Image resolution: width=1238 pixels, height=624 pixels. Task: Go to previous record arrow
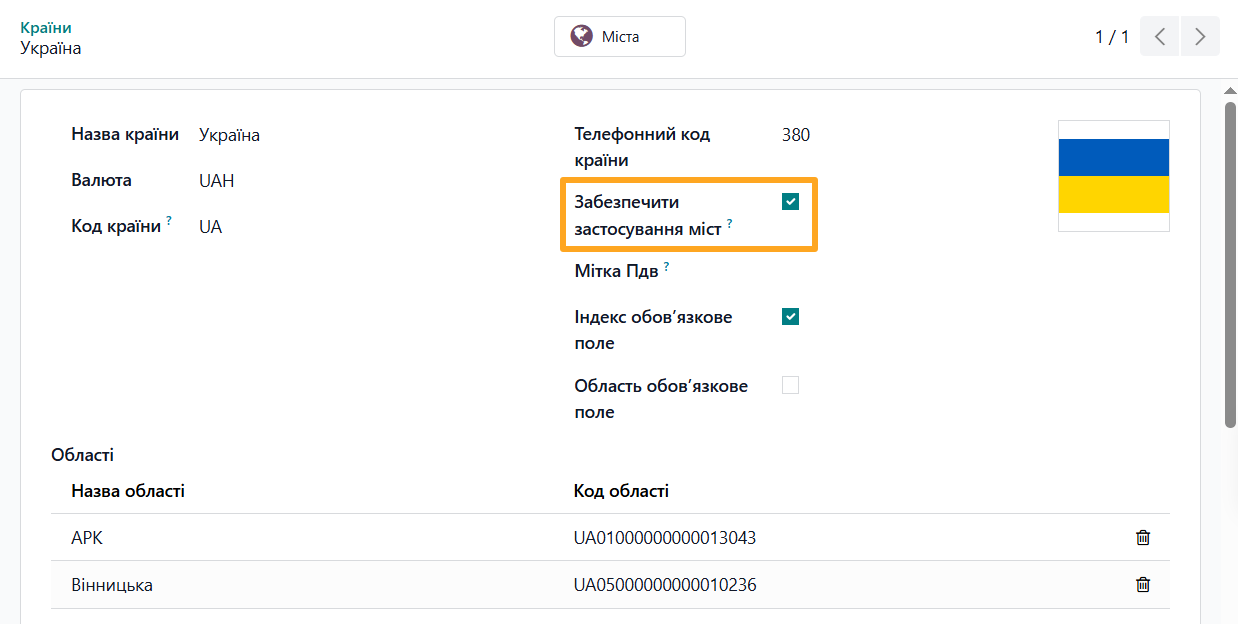(x=1159, y=36)
